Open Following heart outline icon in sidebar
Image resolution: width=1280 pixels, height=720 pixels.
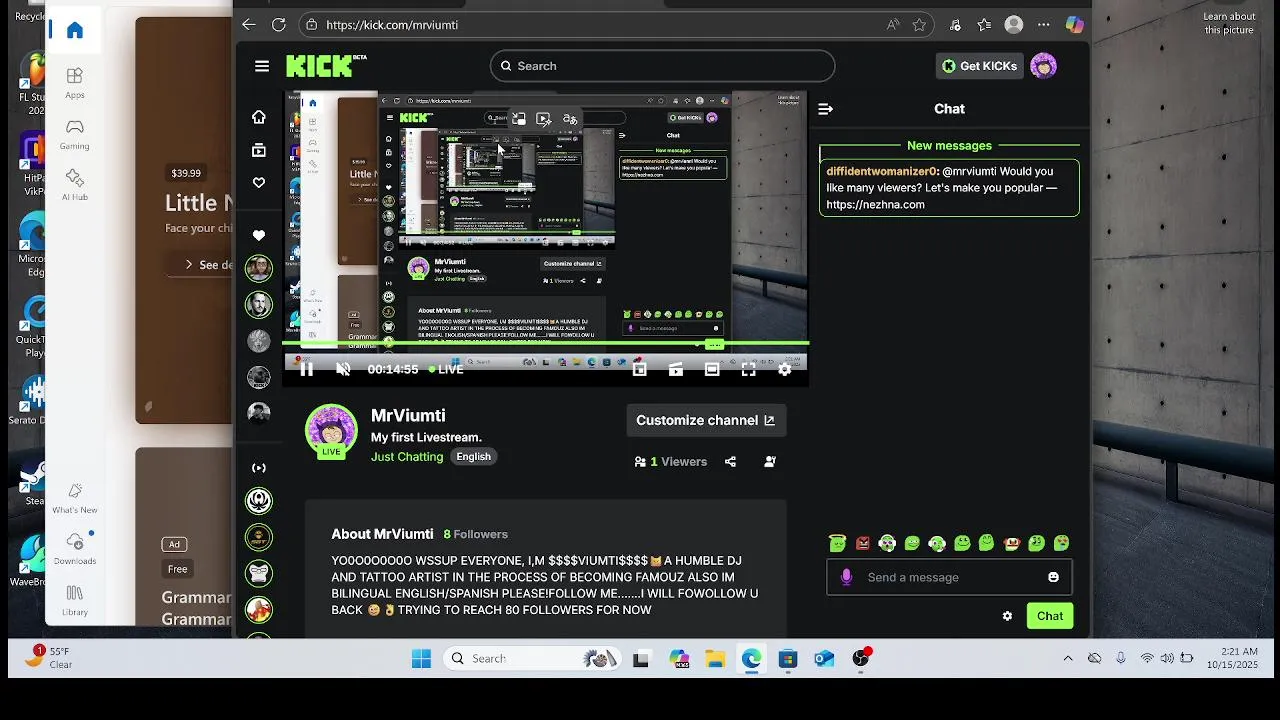259,183
